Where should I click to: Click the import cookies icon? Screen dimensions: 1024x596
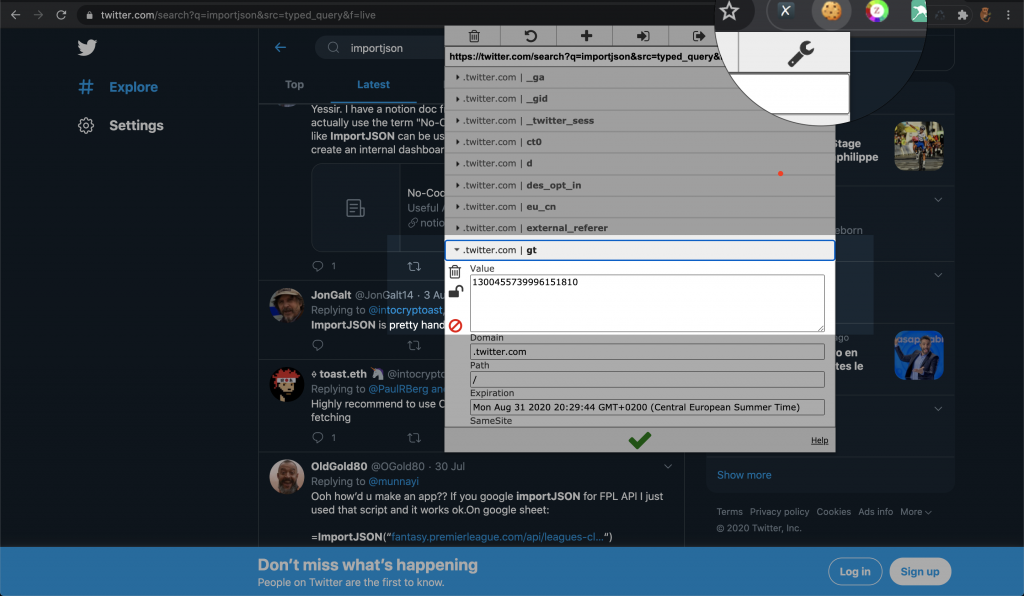tap(643, 36)
